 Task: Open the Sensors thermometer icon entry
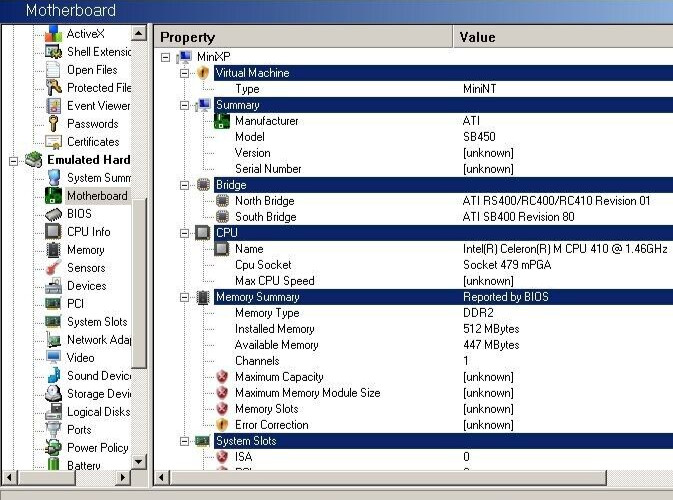pos(53,268)
